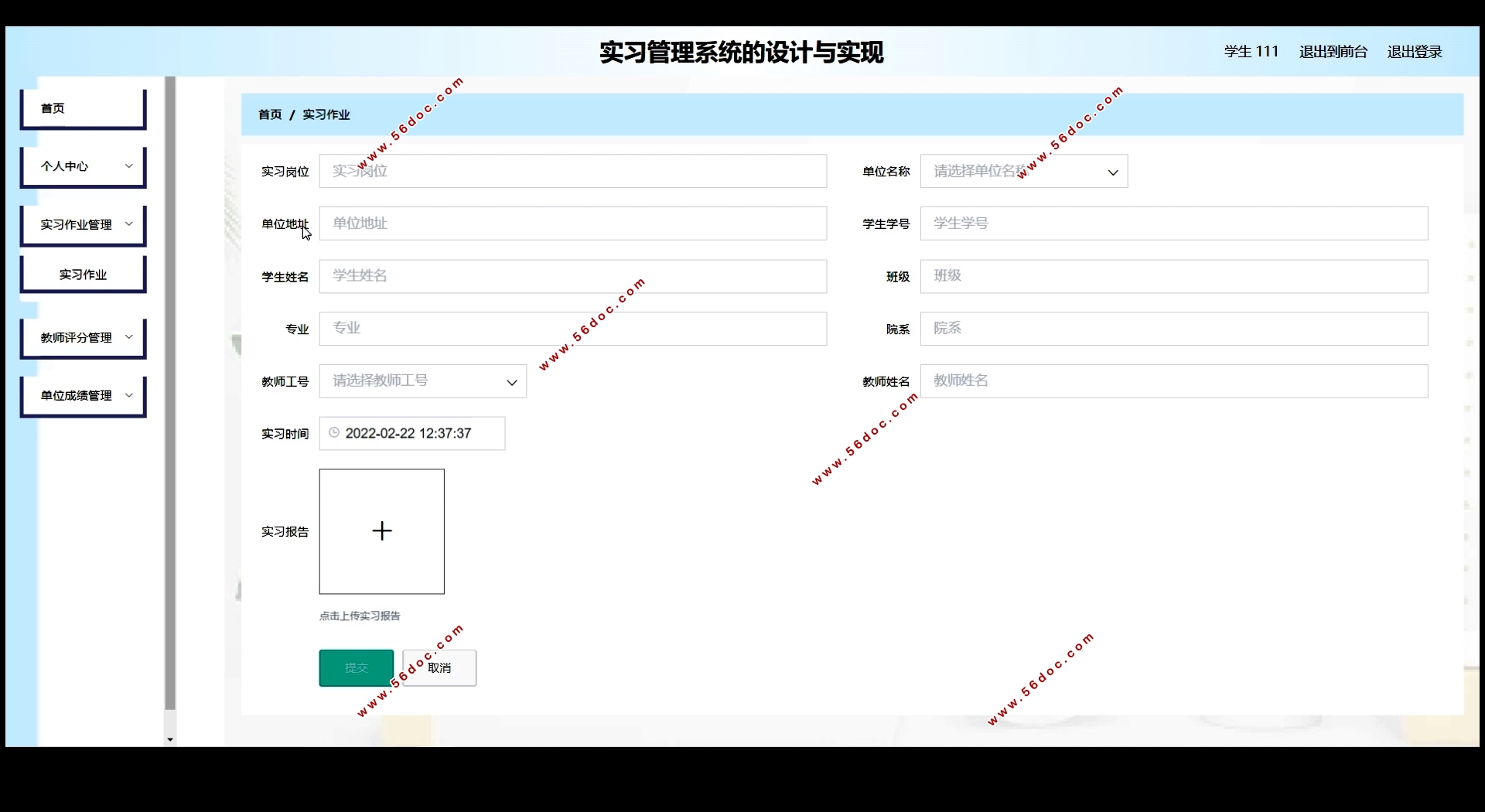Expand the 个人中心 sidebar menu

(84, 167)
